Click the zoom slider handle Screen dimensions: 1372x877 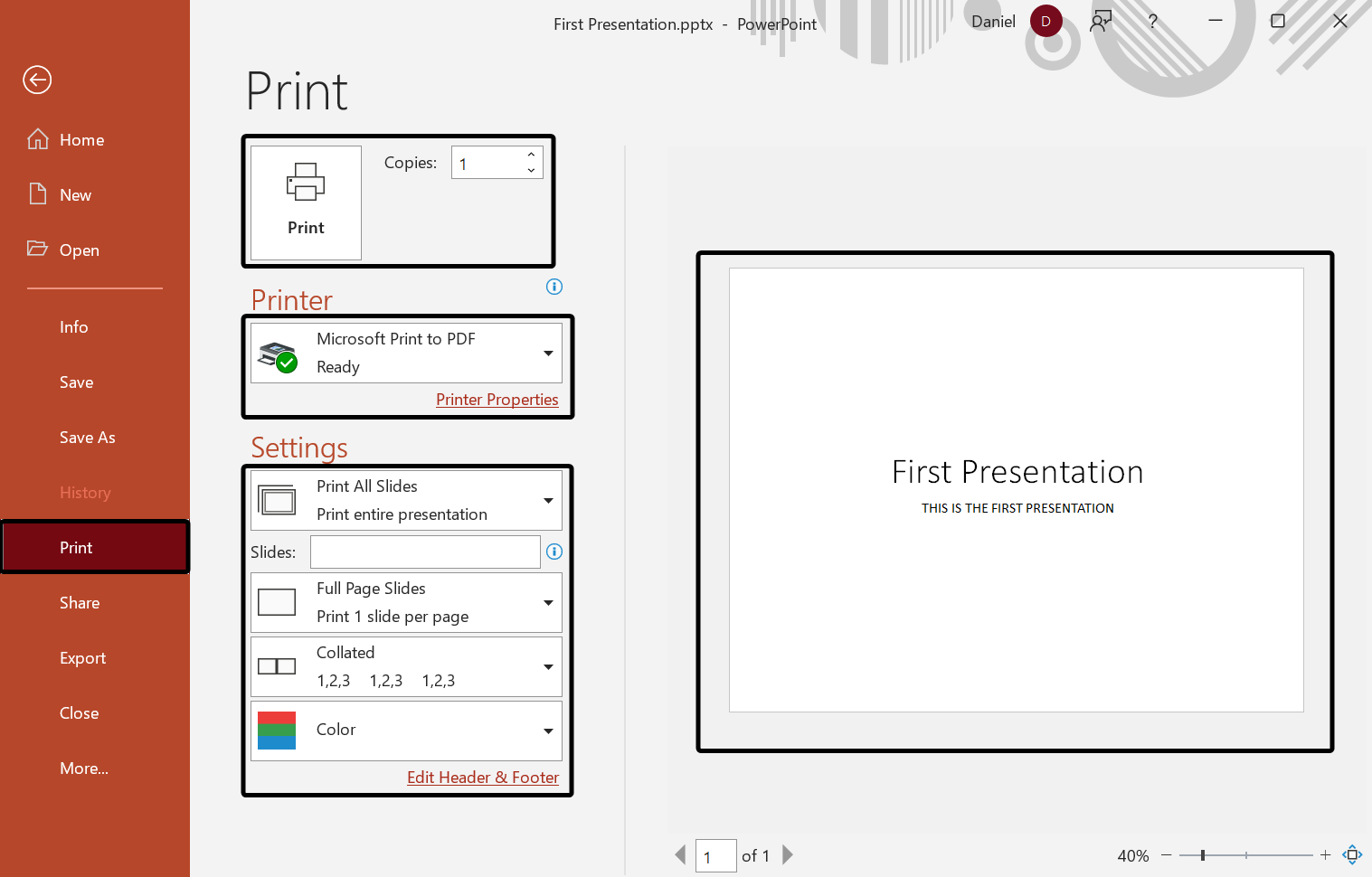click(x=1203, y=855)
